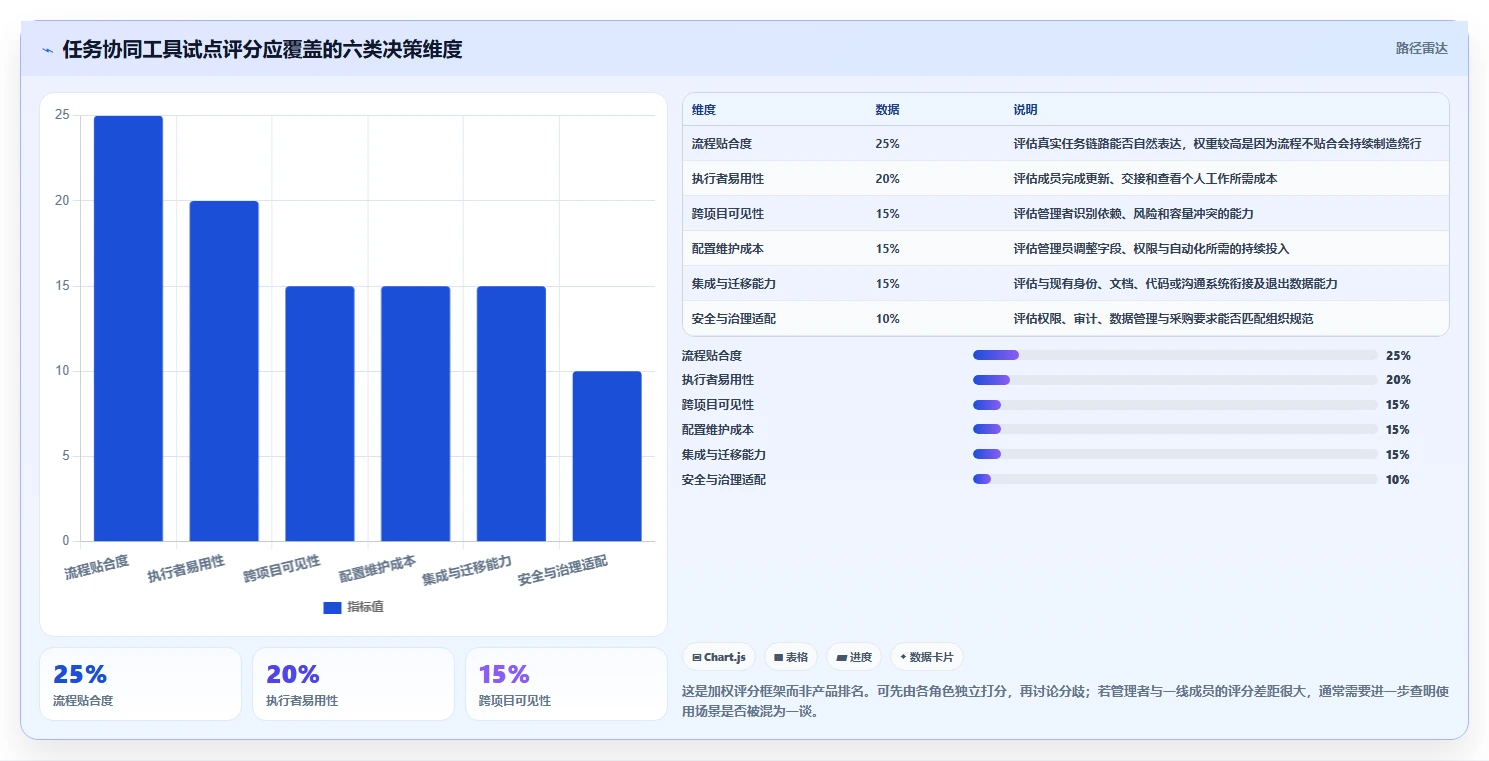Click the 安全与治理适配 bar in the chart
The width and height of the screenshot is (1489, 761).
pos(607,457)
